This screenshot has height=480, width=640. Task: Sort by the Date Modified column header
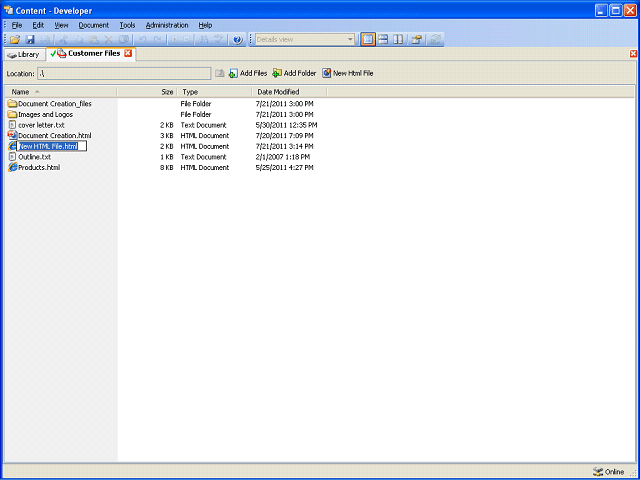289,92
